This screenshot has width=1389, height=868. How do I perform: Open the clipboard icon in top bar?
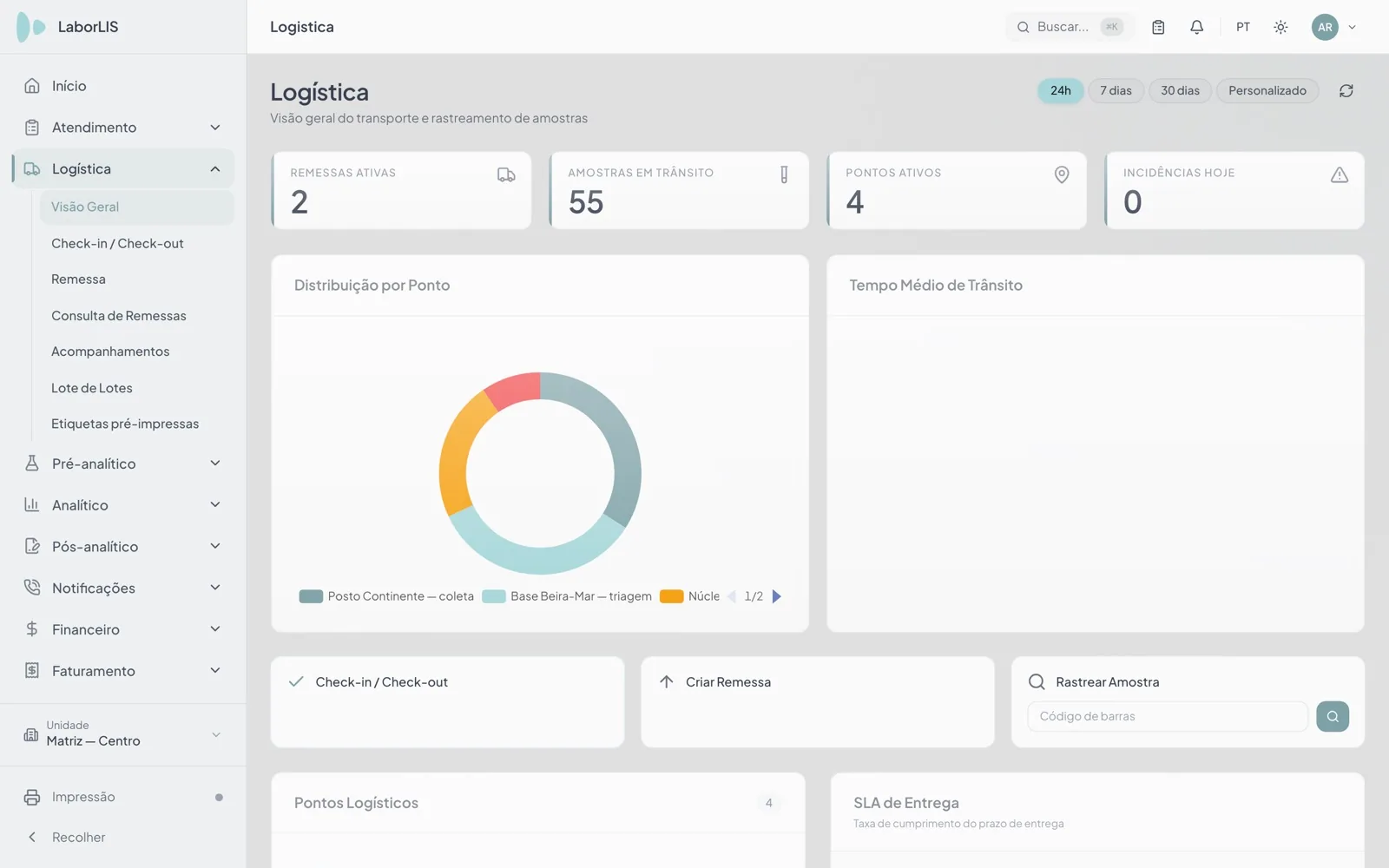pyautogui.click(x=1158, y=27)
